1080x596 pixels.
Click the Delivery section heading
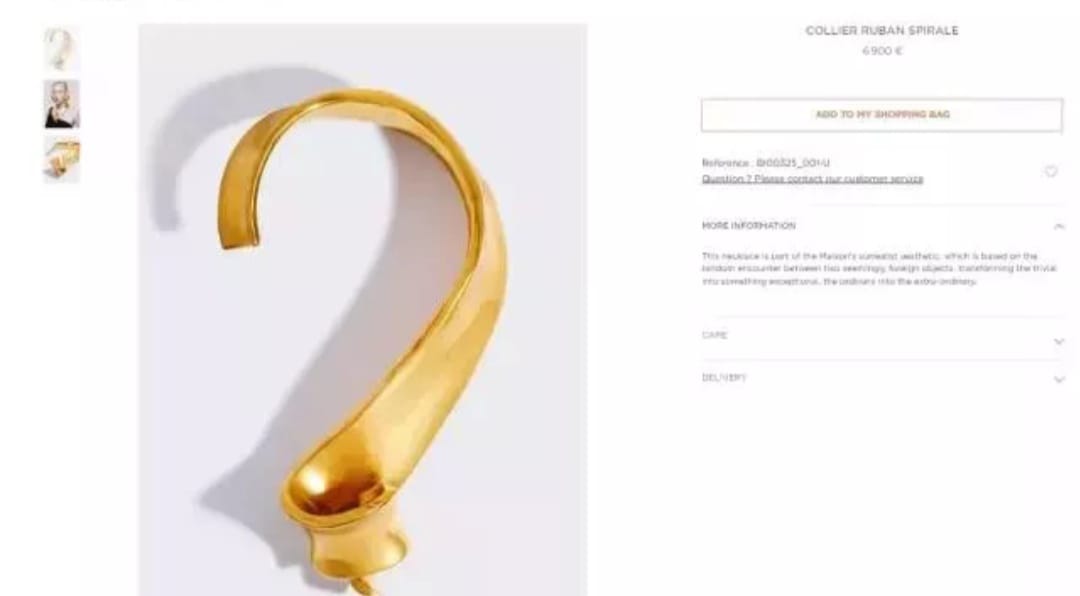(x=723, y=378)
